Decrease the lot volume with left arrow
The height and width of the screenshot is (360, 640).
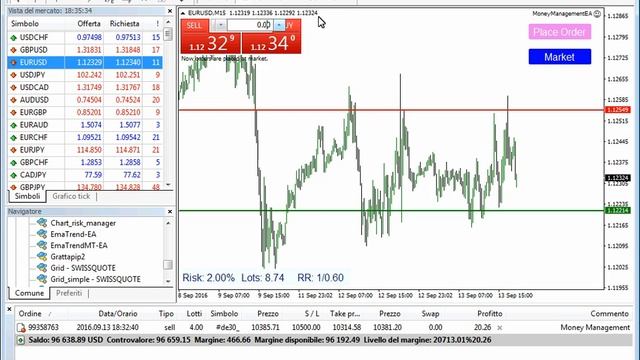tap(220, 25)
